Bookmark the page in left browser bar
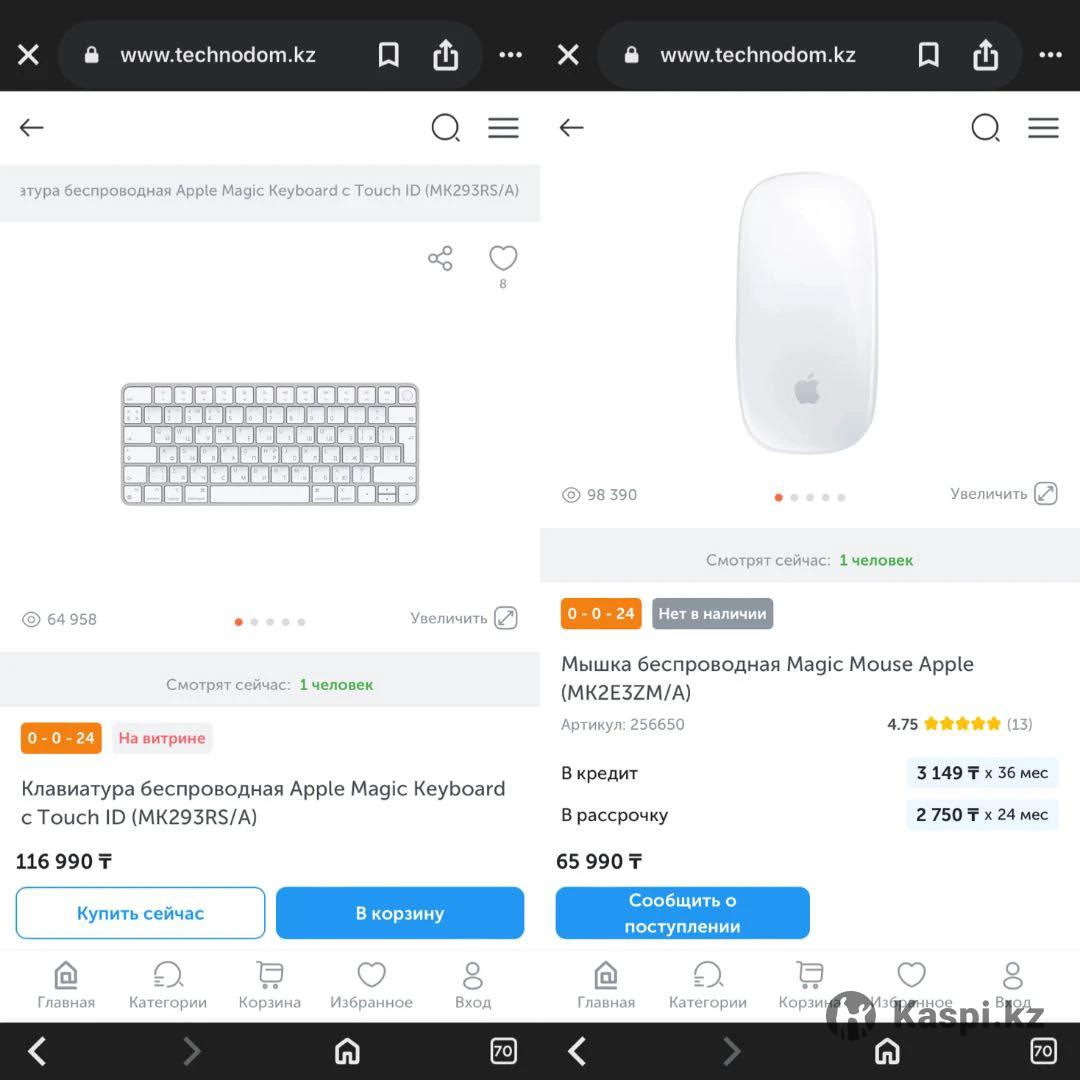This screenshot has height=1080, width=1080. [388, 55]
